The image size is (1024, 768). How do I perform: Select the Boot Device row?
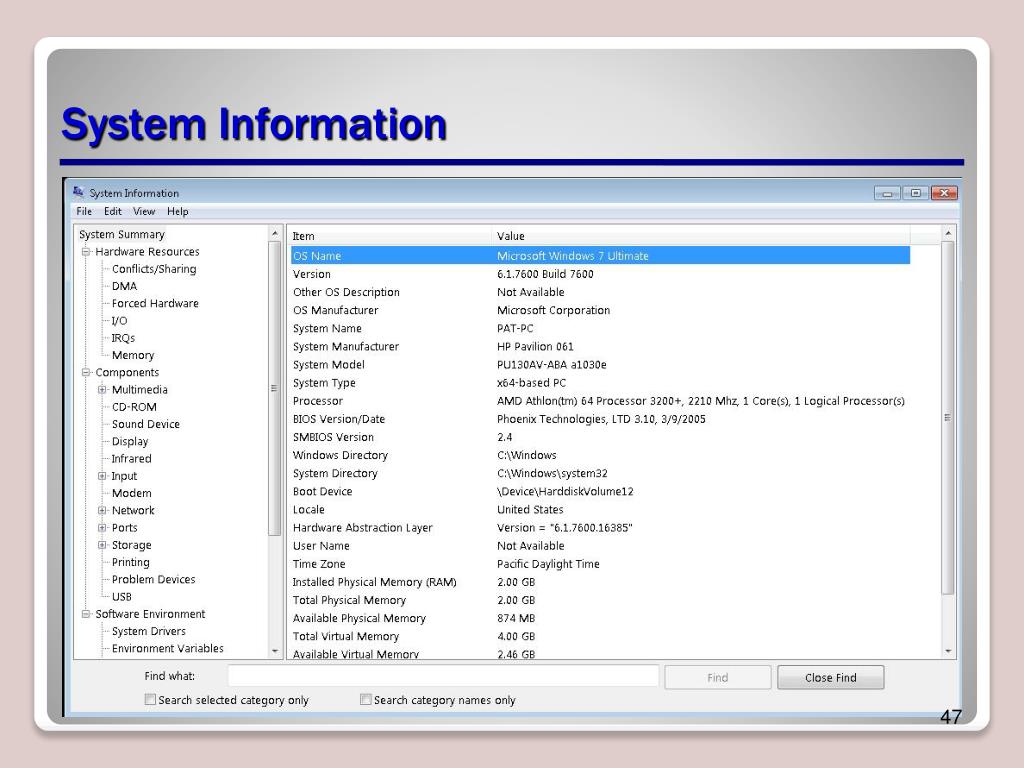pos(600,492)
